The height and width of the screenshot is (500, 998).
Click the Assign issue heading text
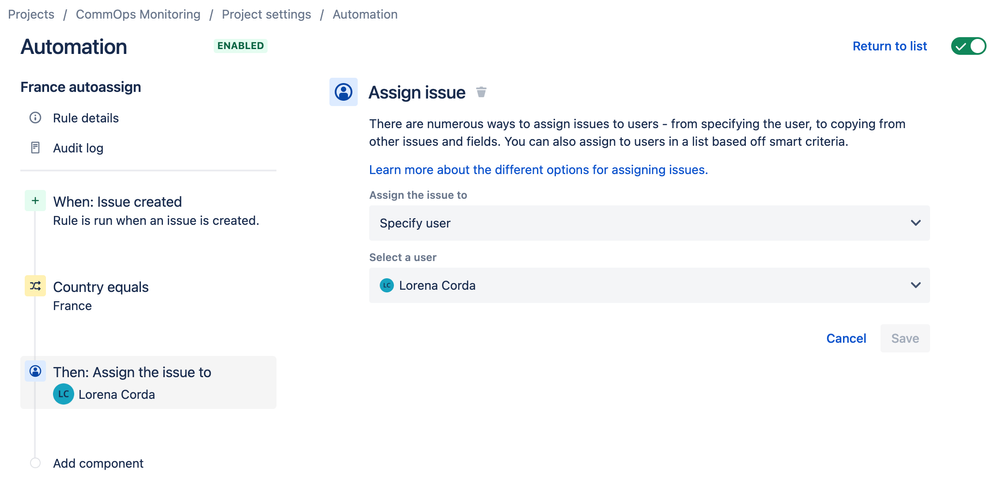[x=417, y=93]
